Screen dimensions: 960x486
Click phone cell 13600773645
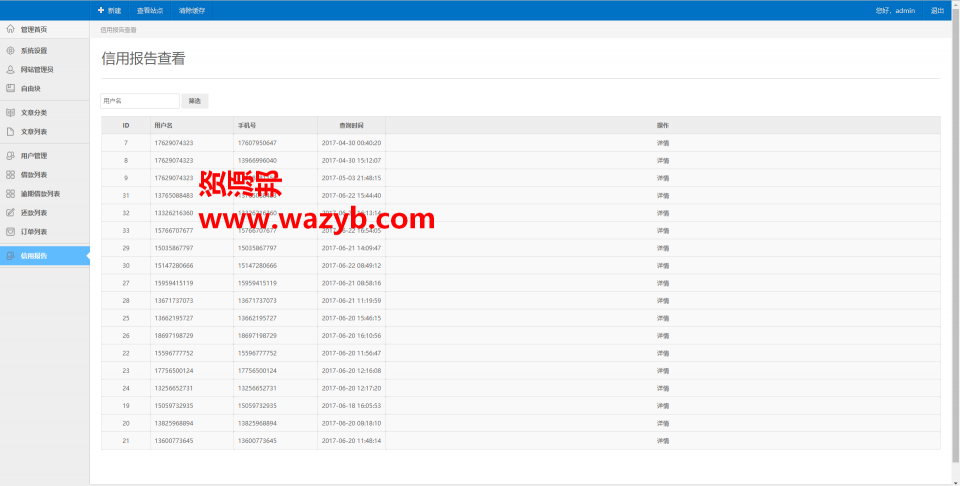tap(257, 441)
